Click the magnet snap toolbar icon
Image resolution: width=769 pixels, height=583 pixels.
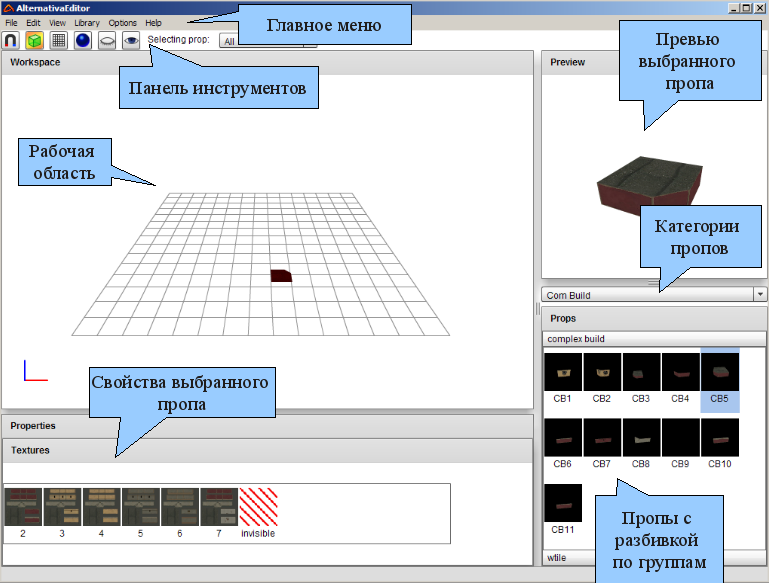coord(11,41)
